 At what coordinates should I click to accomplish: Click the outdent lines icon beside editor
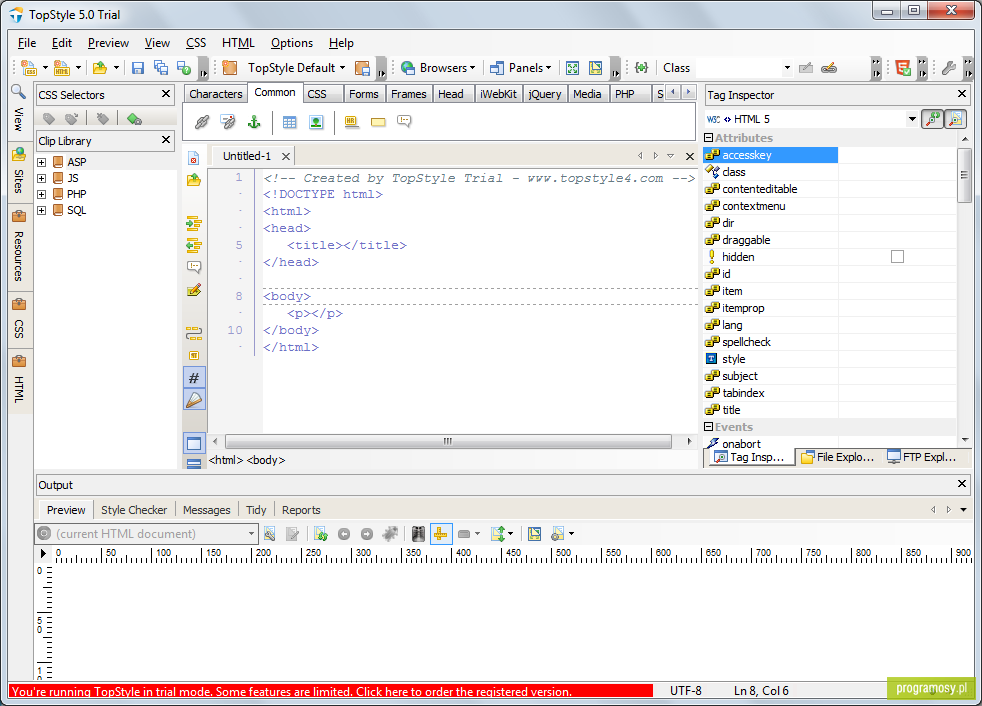tap(194, 245)
